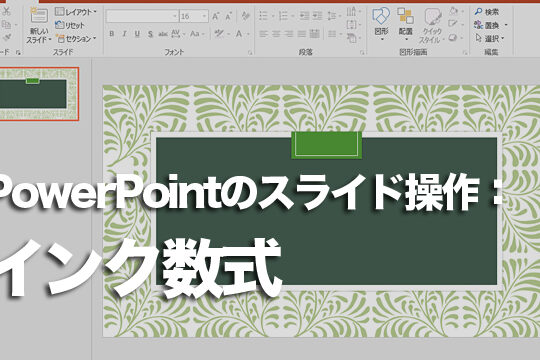Toggle Underline formatting
The image size is (540, 360).
coord(137,34)
